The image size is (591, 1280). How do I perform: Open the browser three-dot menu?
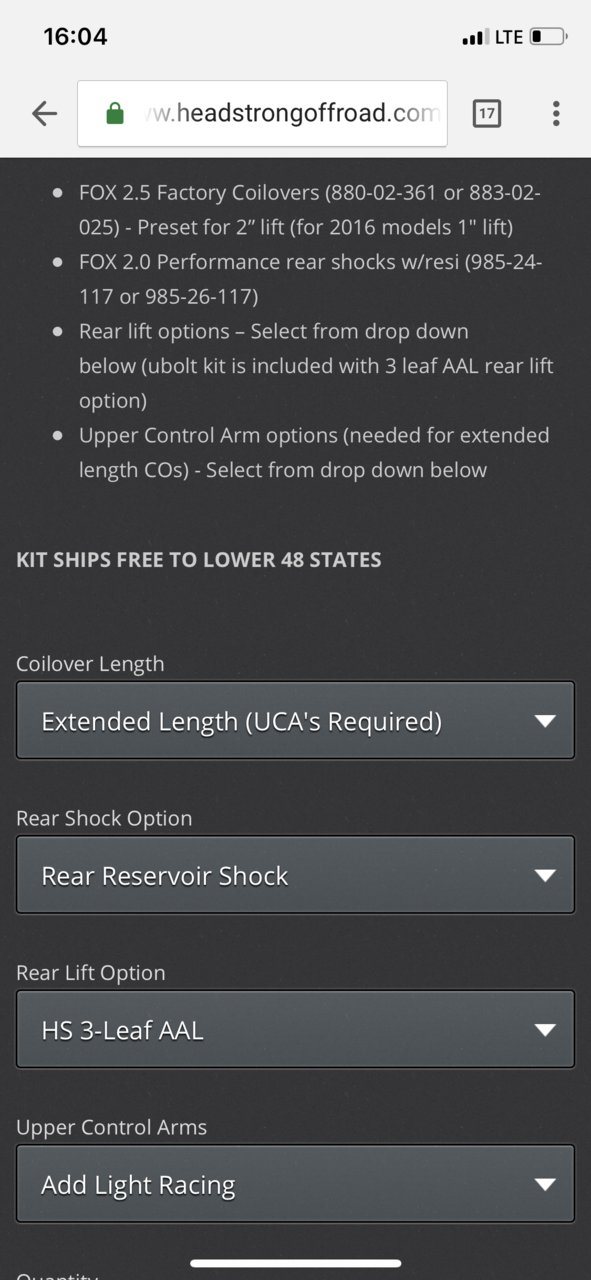555,114
